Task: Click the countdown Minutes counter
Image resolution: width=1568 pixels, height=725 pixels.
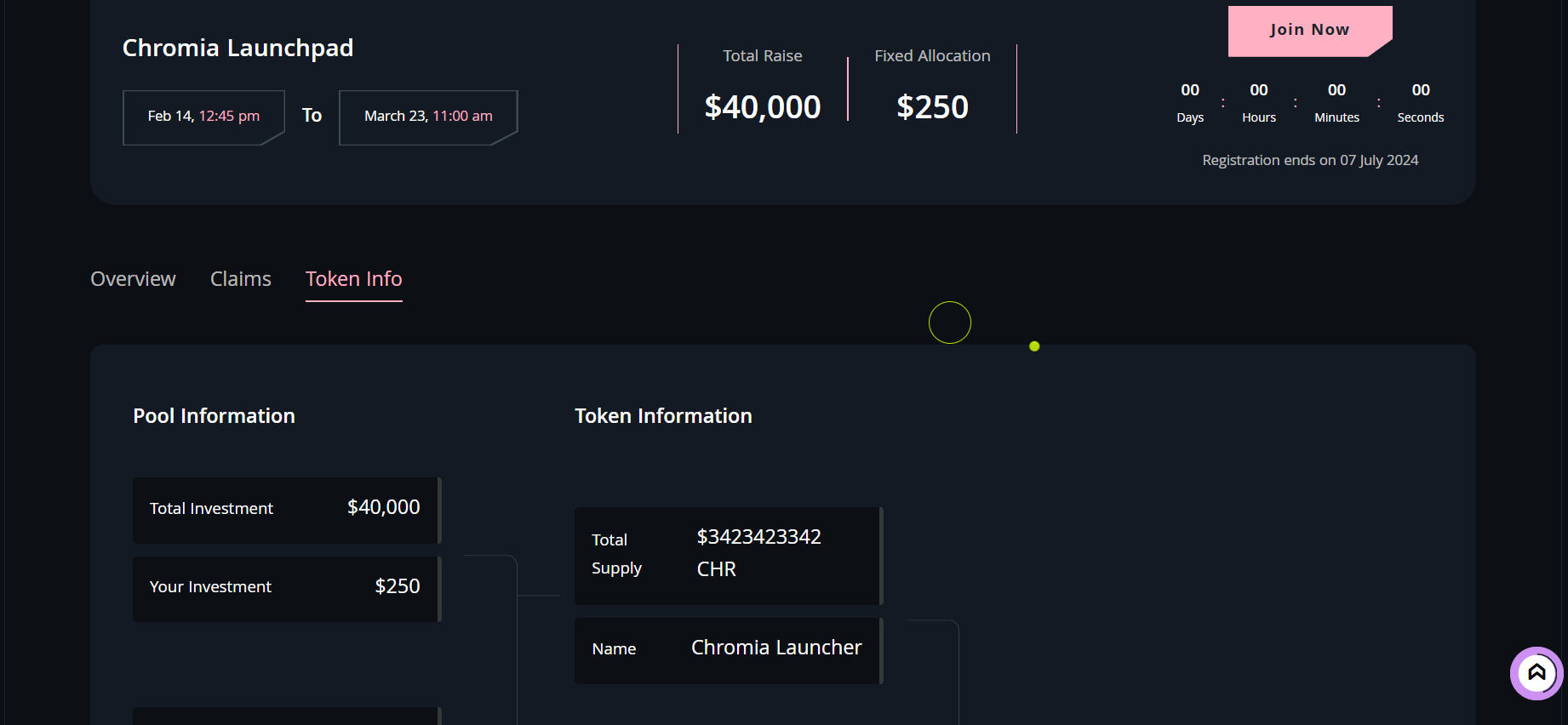Action: 1336,102
